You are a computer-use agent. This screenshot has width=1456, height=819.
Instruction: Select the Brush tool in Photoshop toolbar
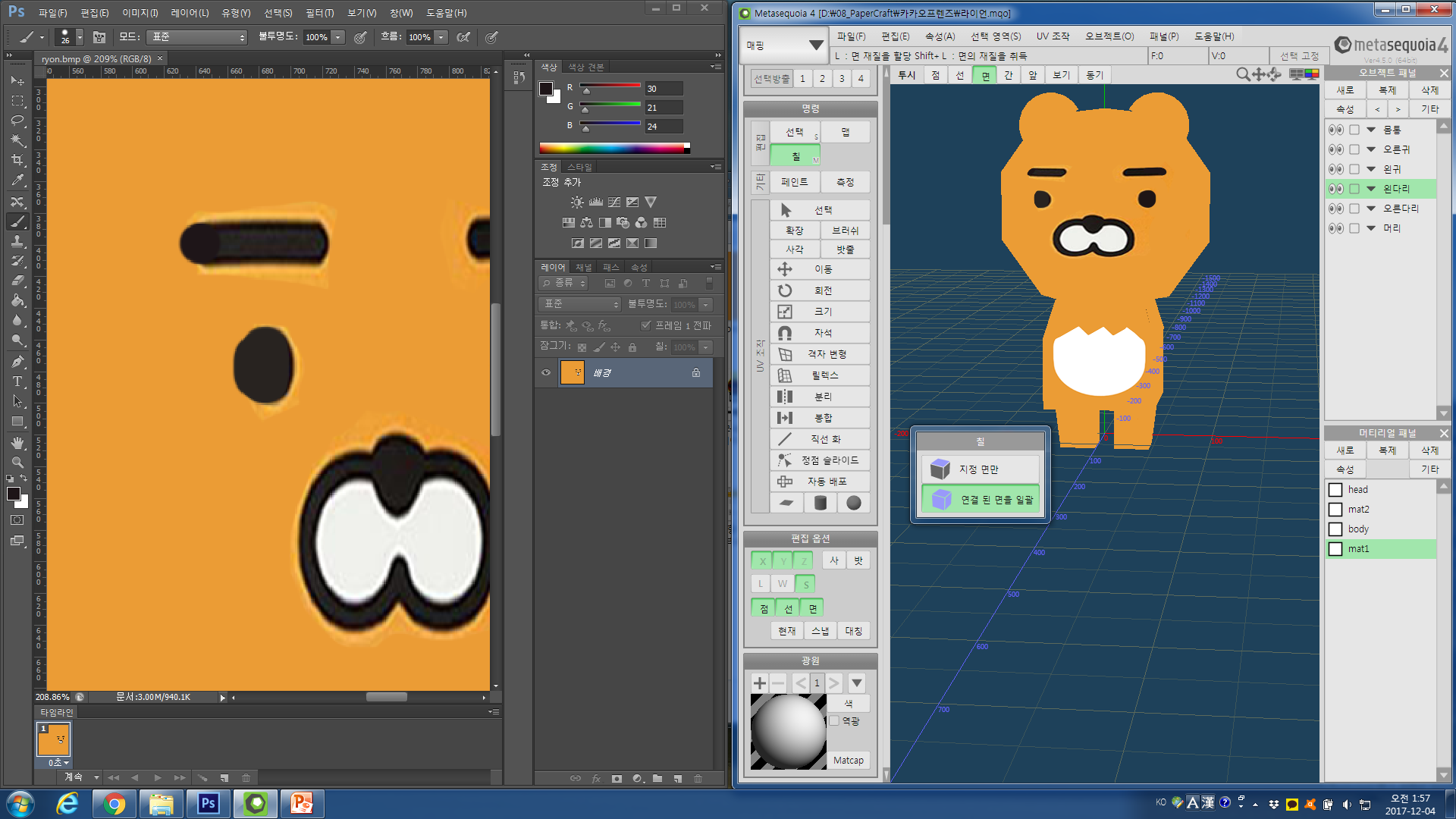(17, 221)
